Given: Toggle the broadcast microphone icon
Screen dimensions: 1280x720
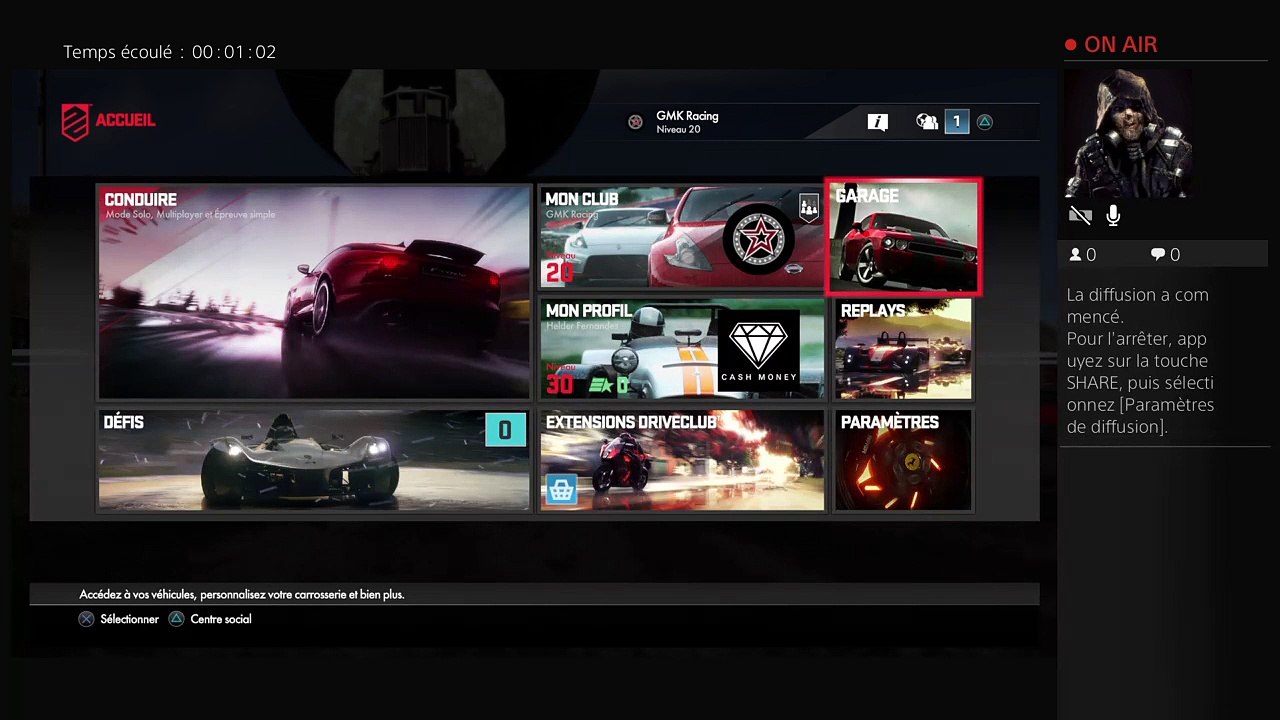Looking at the screenshot, I should click(x=1113, y=215).
